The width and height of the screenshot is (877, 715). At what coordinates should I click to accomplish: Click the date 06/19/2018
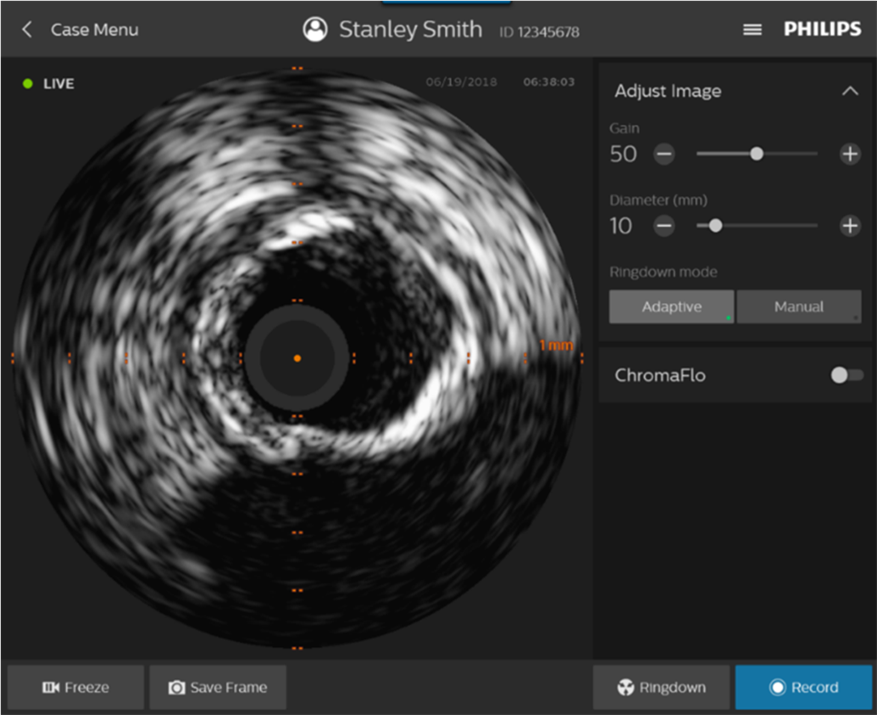tap(461, 82)
